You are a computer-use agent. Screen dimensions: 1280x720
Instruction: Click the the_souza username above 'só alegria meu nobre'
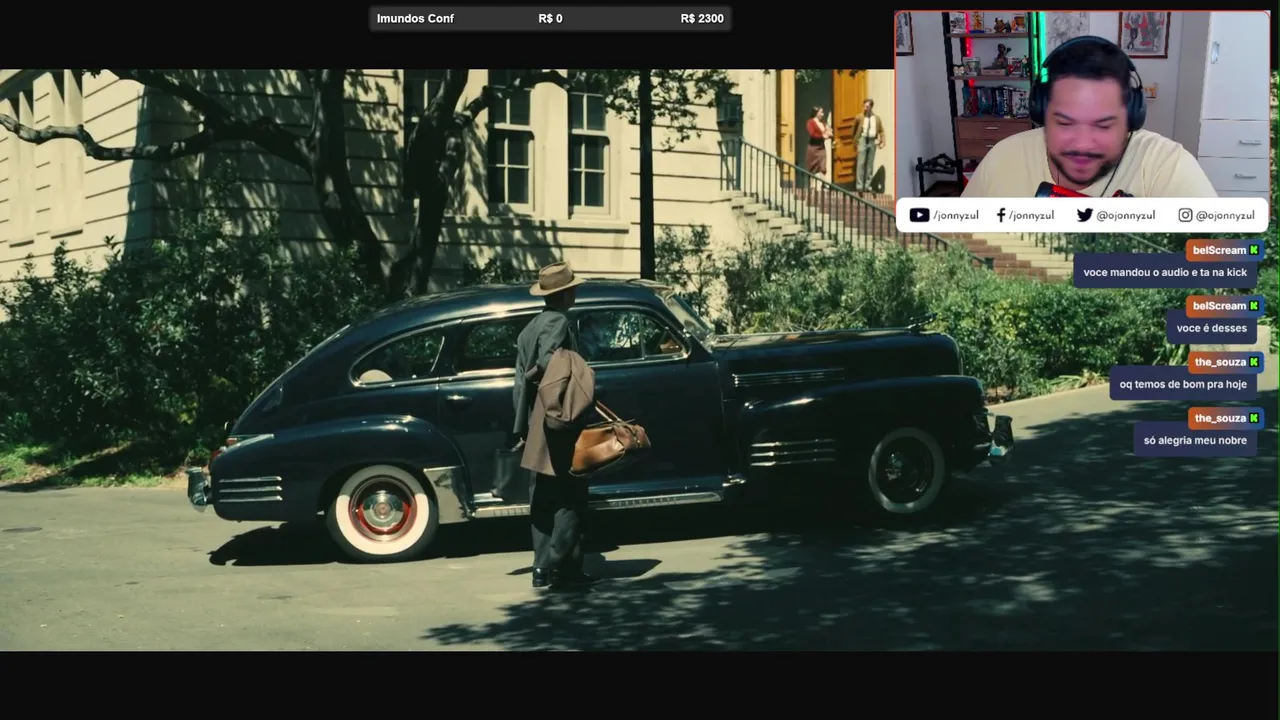[1220, 418]
